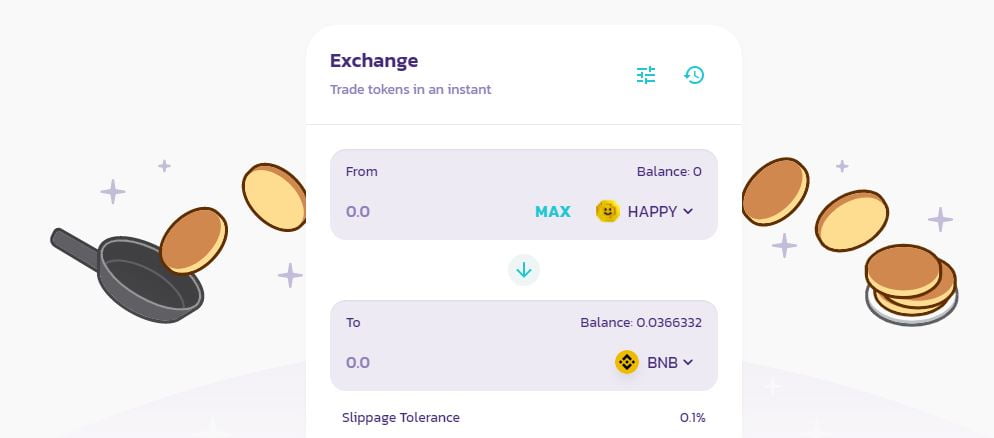Open the swap settings sliders icon
The width and height of the screenshot is (994, 438).
click(x=646, y=75)
